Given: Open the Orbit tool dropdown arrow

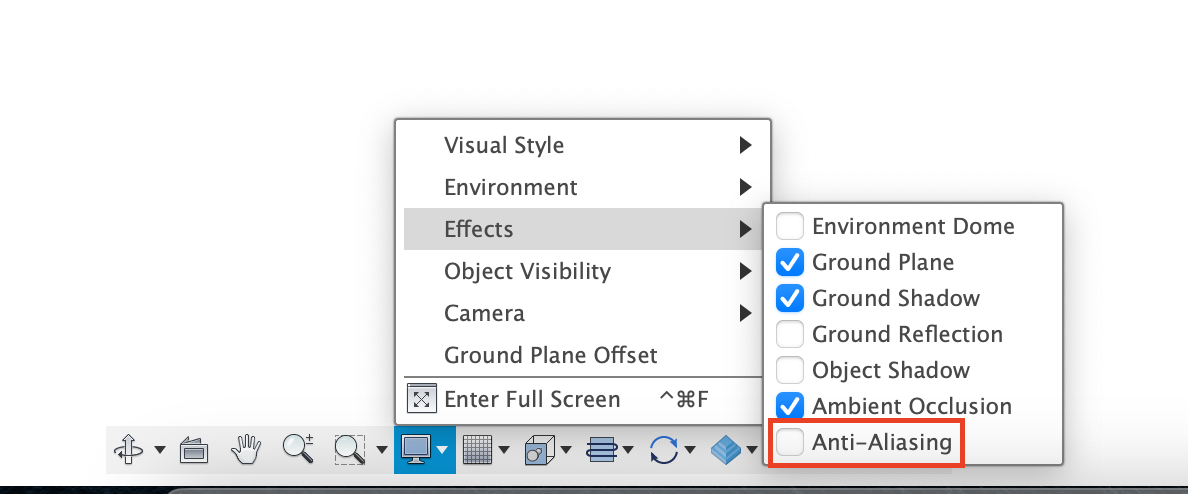Looking at the screenshot, I should (x=160, y=450).
